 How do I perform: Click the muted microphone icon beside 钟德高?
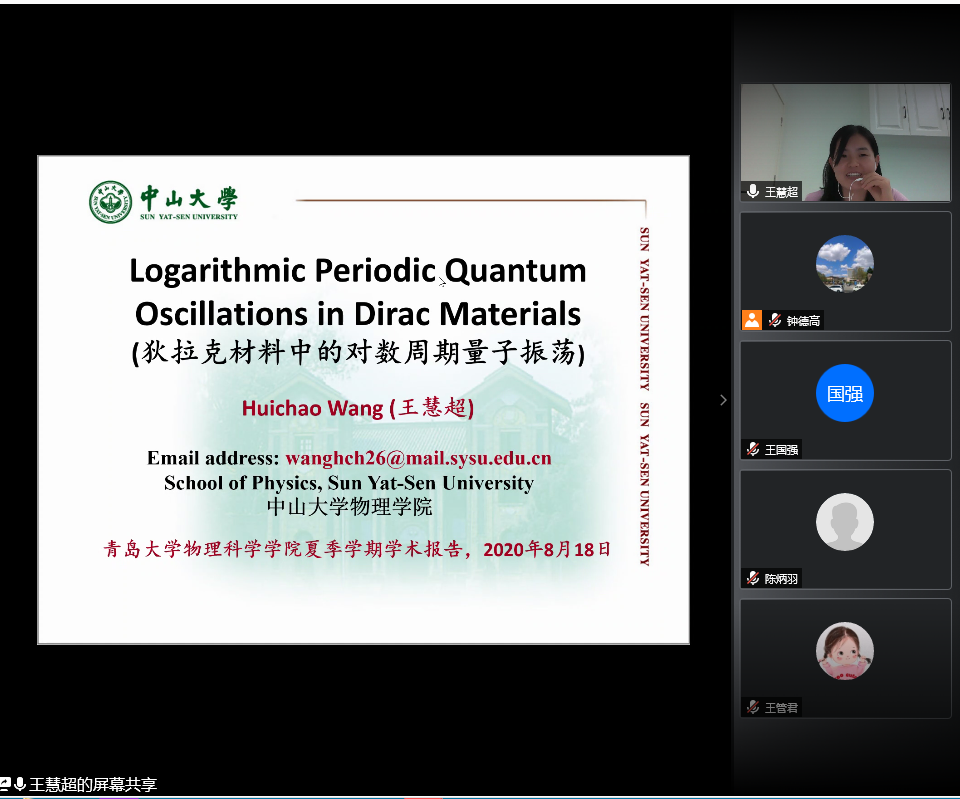point(774,320)
